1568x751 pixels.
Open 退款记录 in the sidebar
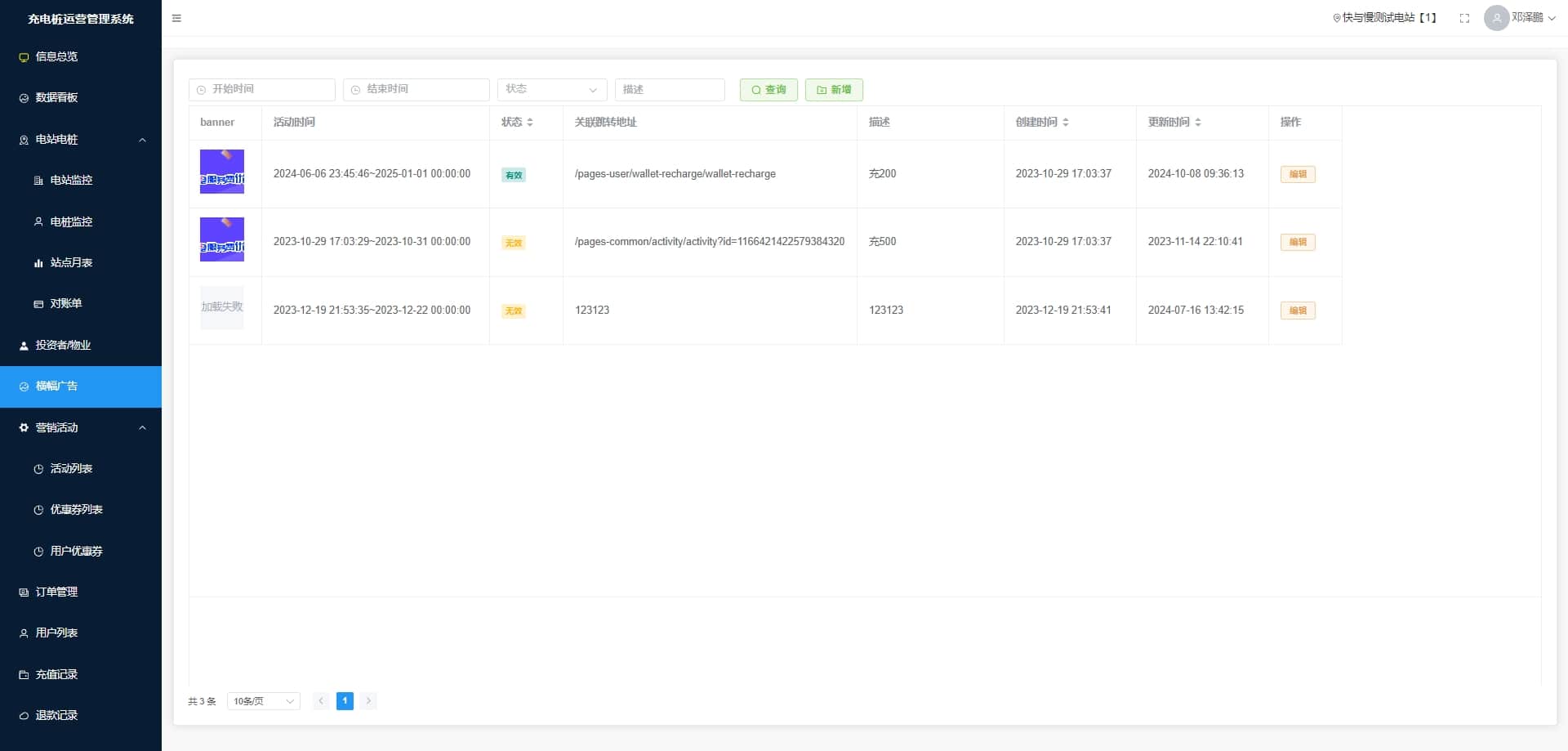pyautogui.click(x=81, y=715)
